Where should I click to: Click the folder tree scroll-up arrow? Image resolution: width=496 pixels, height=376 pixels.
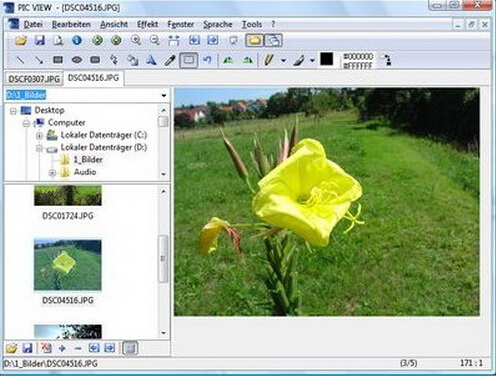tap(163, 110)
